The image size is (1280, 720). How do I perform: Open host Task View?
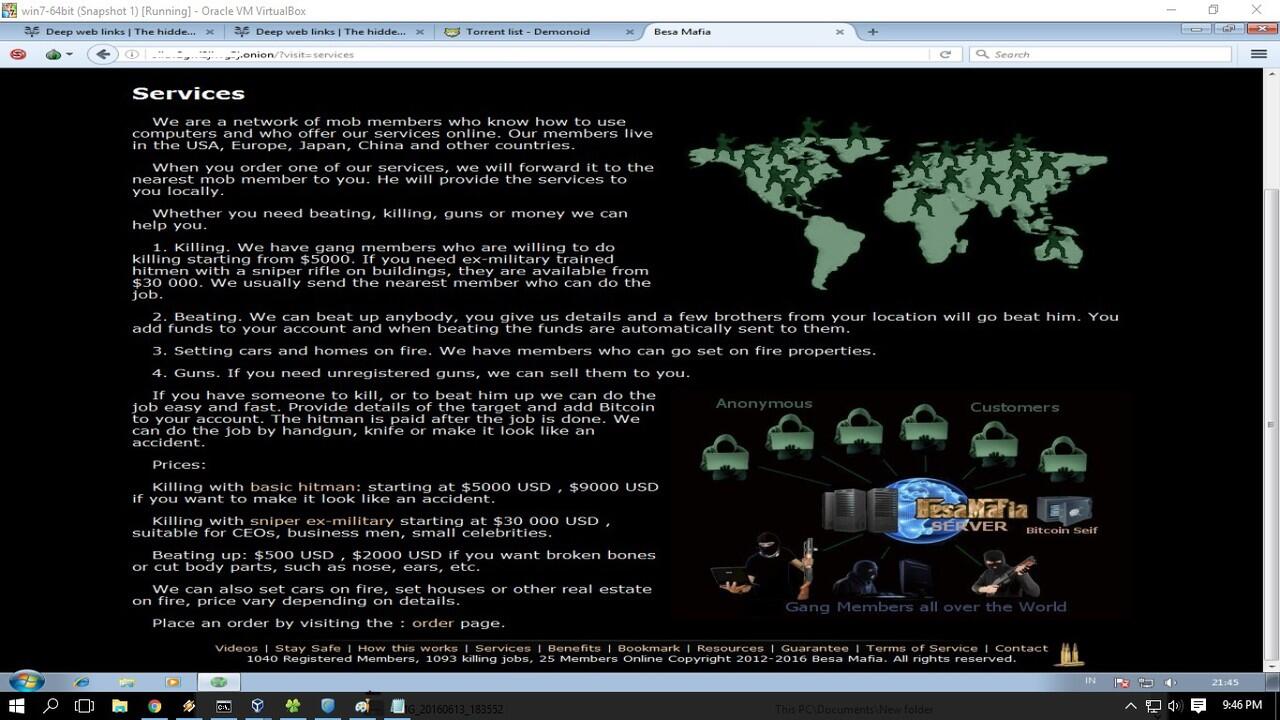[x=85, y=706]
